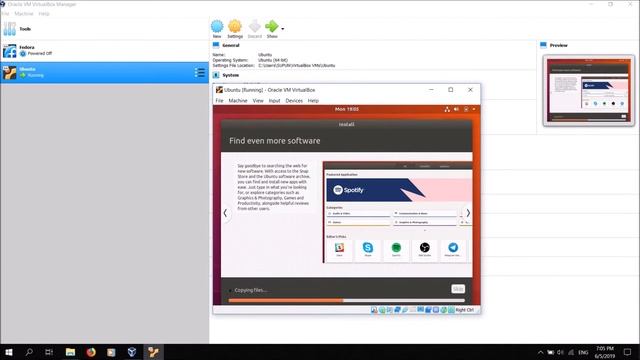The width and height of the screenshot is (640, 360).
Task: Open Settings from the Manager toolbar
Action: coord(235,29)
